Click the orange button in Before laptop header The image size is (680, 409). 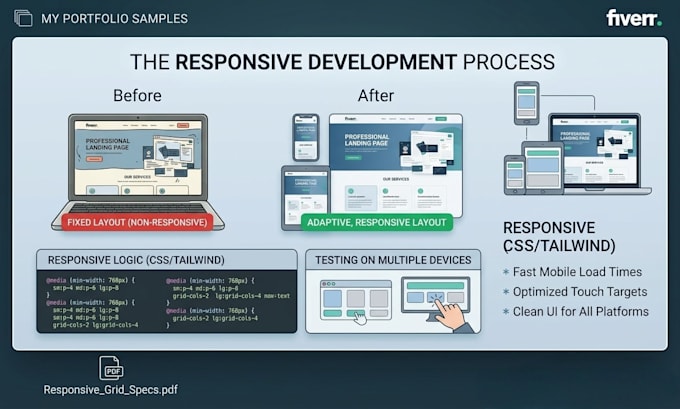pos(183,125)
